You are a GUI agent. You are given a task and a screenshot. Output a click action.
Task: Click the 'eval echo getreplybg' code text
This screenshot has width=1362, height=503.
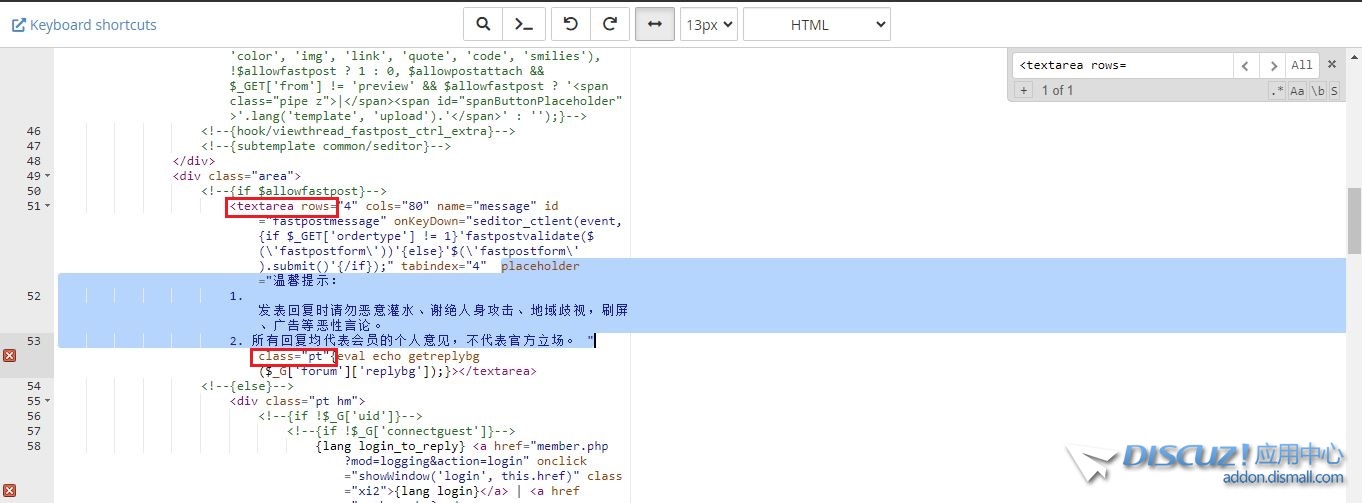pyautogui.click(x=409, y=356)
